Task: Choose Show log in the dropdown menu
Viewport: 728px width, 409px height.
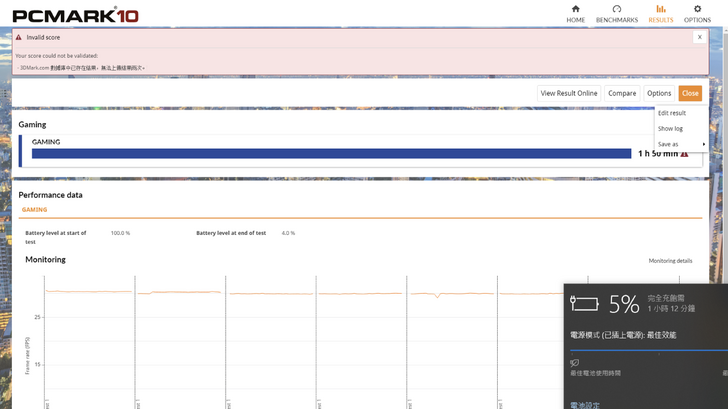Action: 670,129
